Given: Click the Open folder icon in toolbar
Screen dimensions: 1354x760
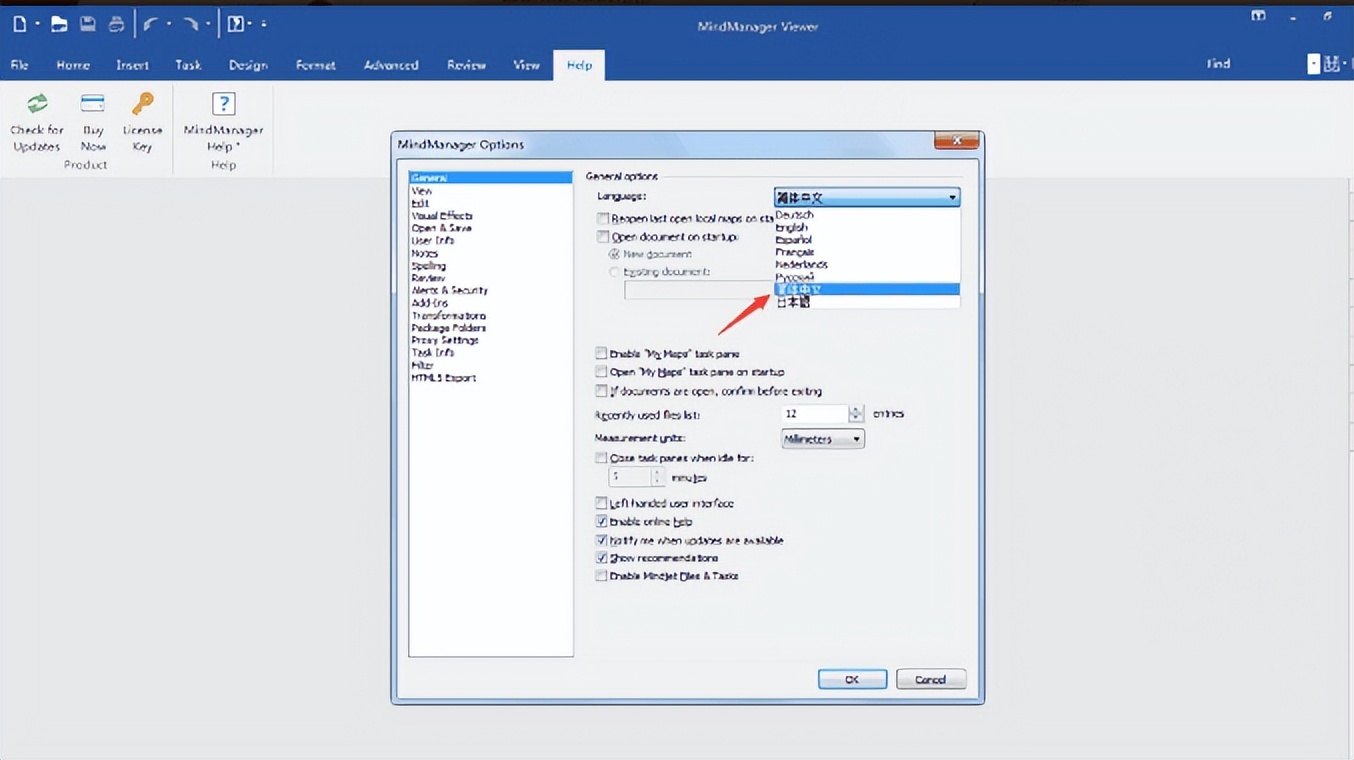Looking at the screenshot, I should [x=59, y=24].
